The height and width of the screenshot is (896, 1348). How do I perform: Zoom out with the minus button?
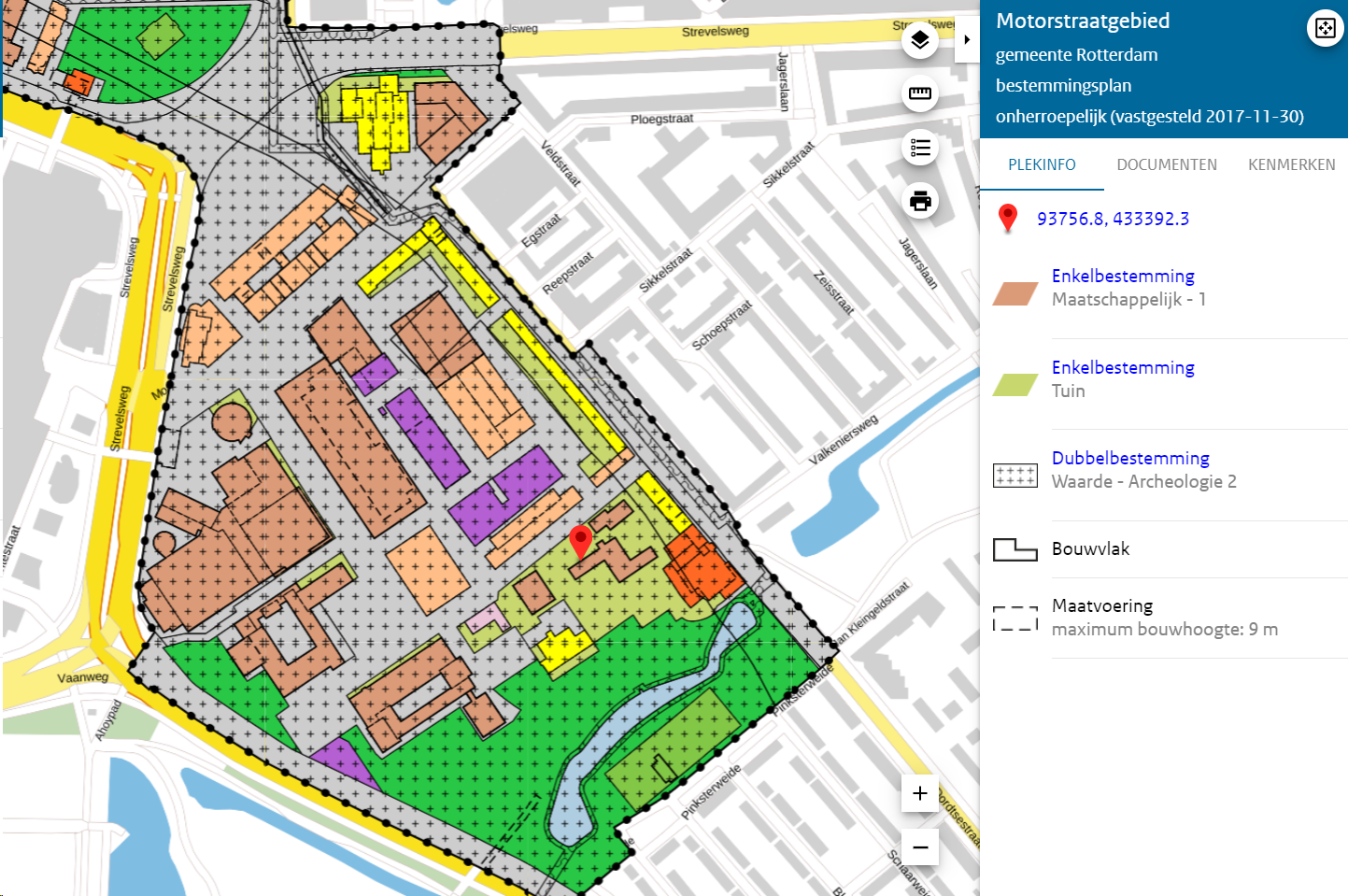[x=920, y=847]
